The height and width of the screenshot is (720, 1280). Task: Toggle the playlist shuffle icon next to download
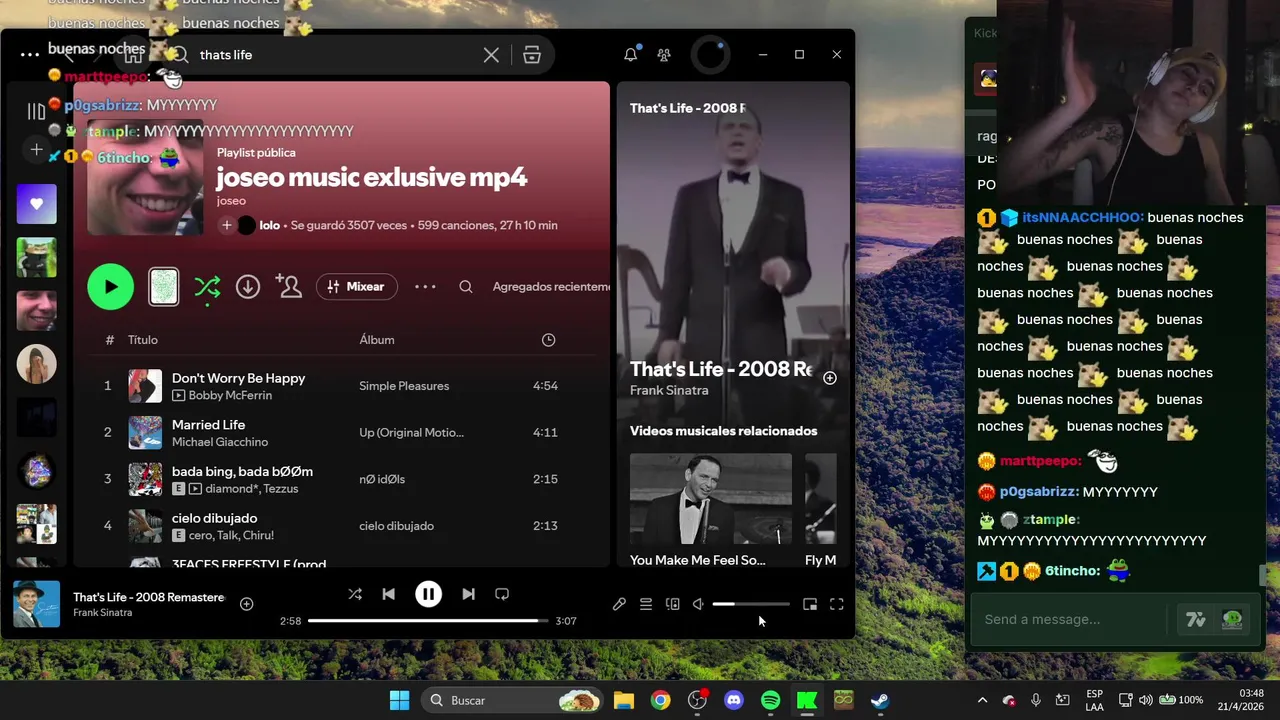coord(207,287)
